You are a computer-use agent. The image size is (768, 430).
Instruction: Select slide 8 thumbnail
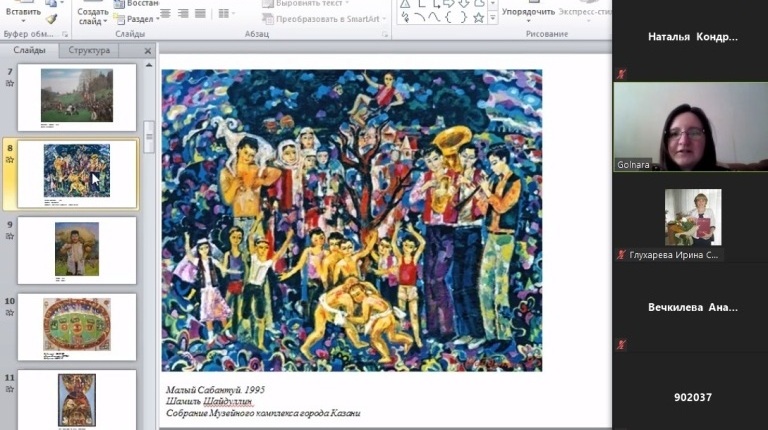pos(77,174)
